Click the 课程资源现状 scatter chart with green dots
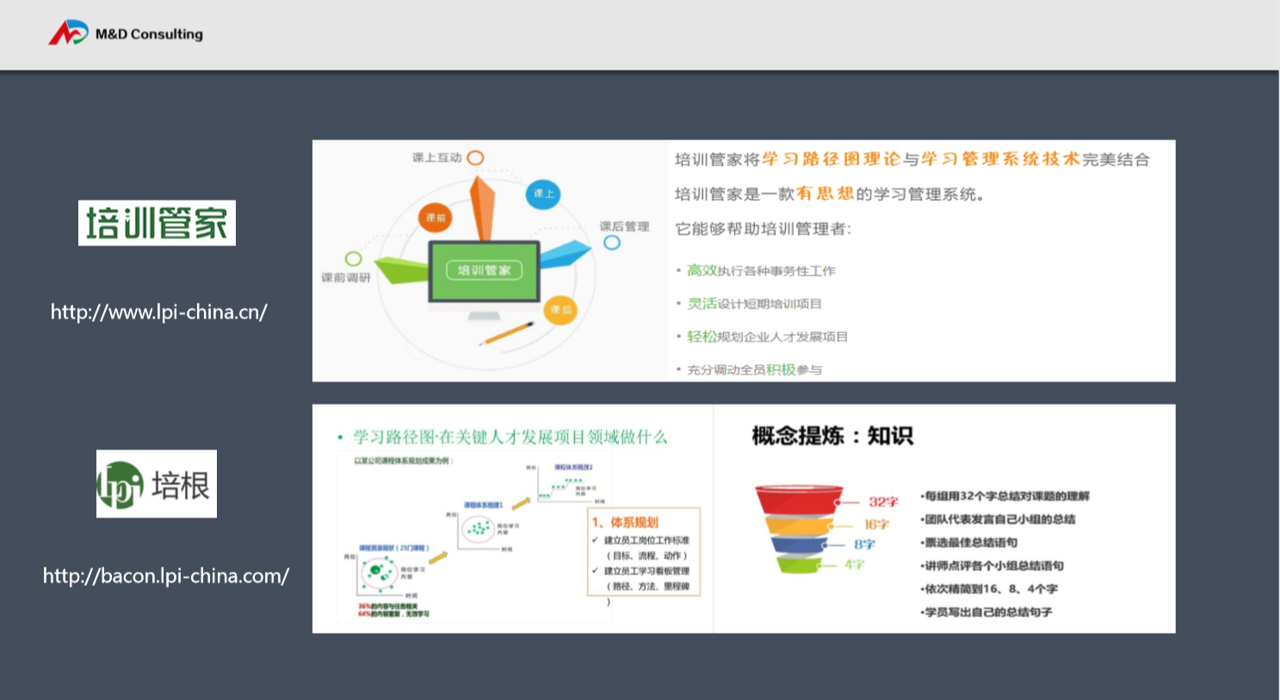1280x700 pixels. click(x=378, y=572)
